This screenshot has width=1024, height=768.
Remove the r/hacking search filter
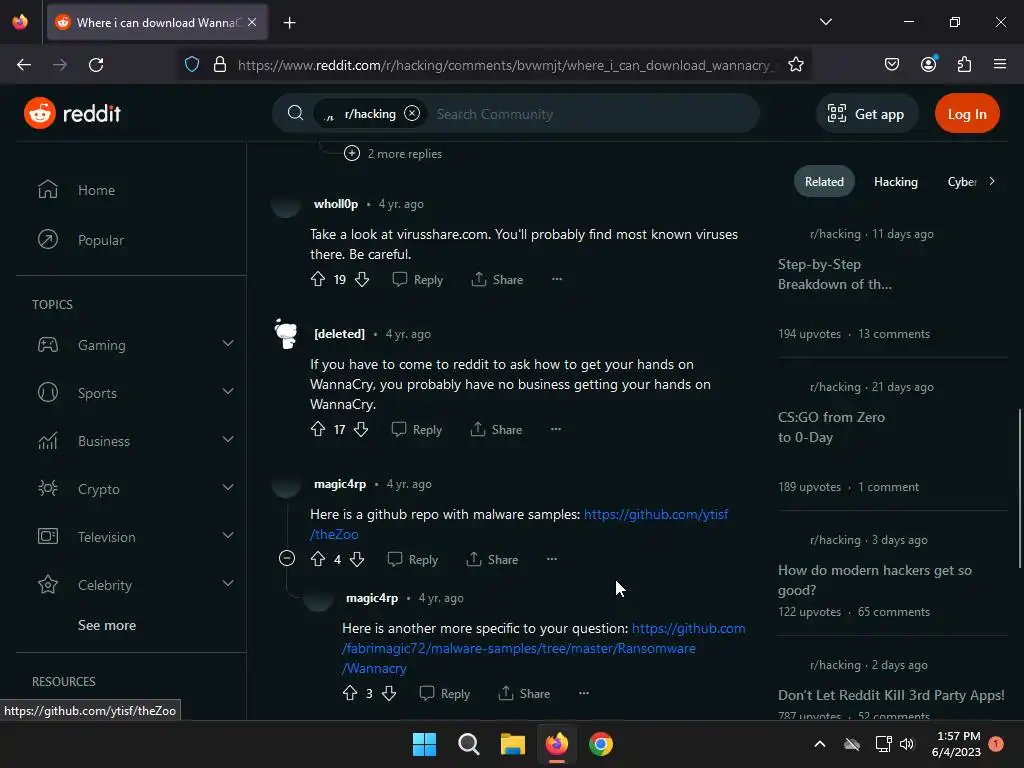coord(412,114)
